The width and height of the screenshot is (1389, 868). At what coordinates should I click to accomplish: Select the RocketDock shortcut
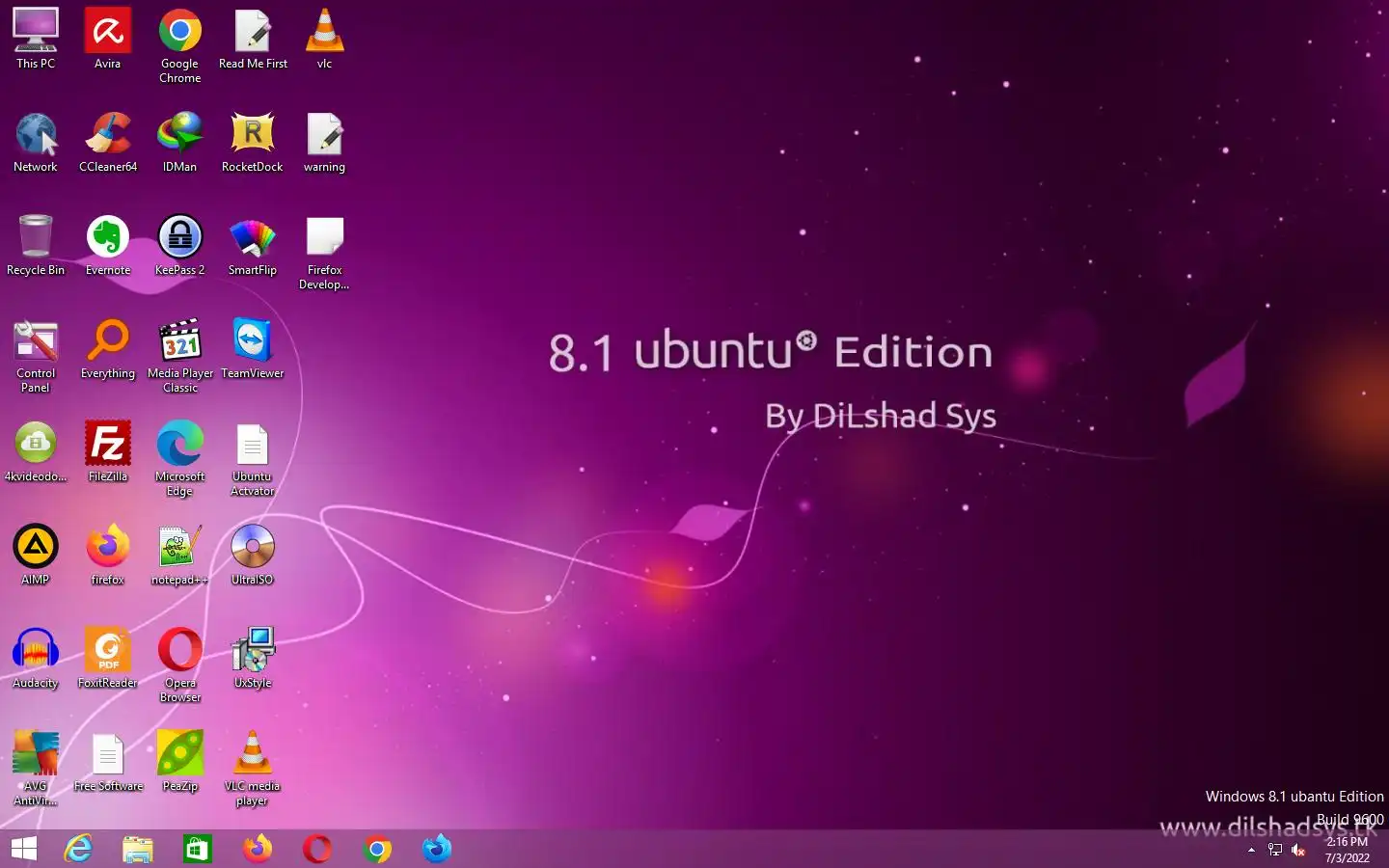point(253,143)
